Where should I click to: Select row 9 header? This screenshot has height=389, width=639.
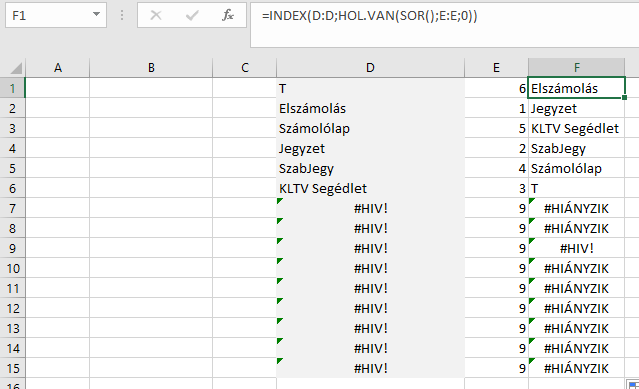(12, 248)
